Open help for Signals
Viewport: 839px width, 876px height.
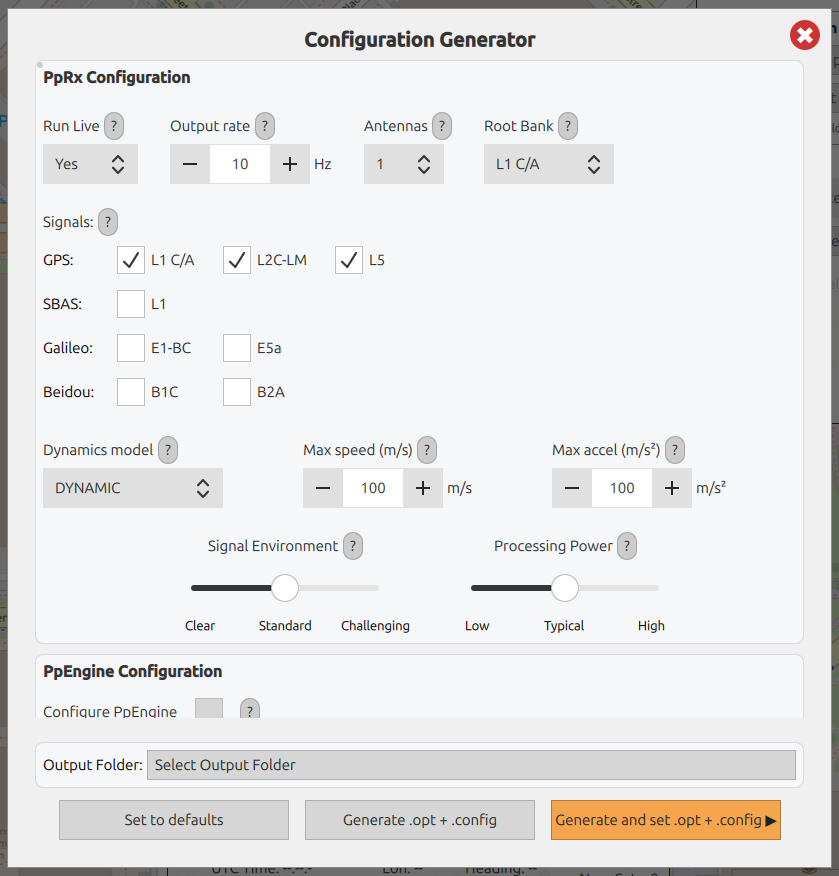108,222
